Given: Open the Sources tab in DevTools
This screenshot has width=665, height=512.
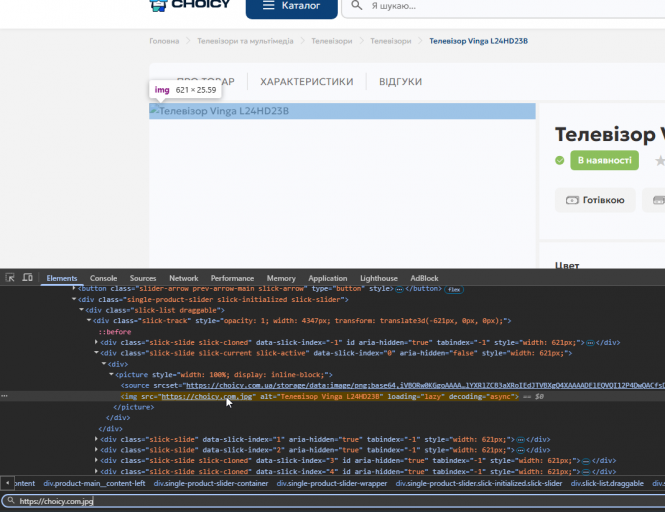Looking at the screenshot, I should point(143,278).
